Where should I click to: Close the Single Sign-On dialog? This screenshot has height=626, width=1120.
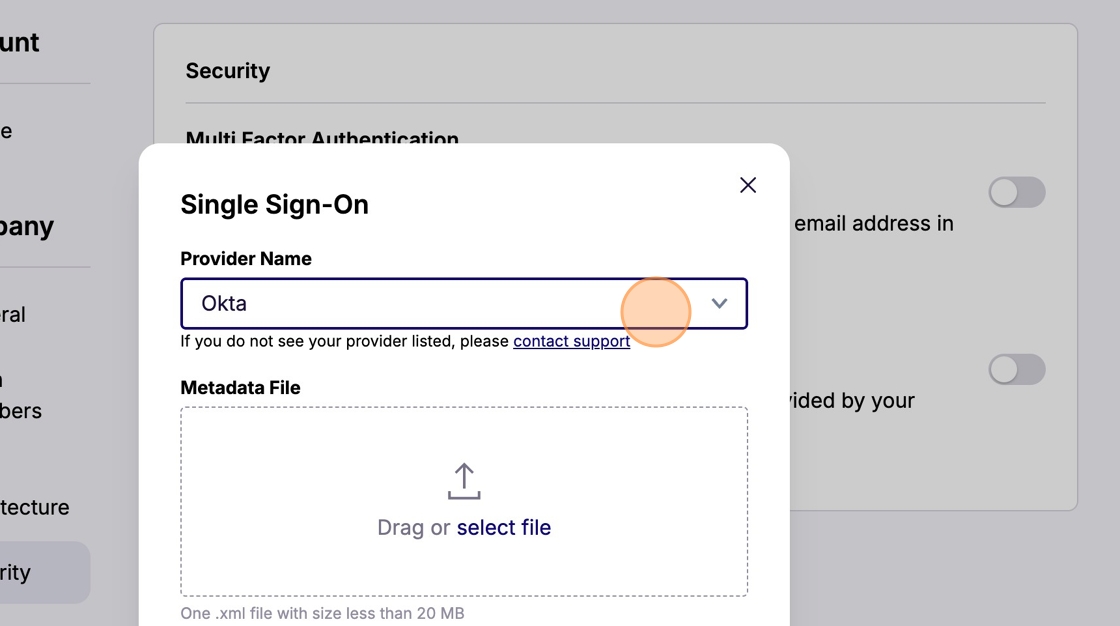click(x=748, y=185)
